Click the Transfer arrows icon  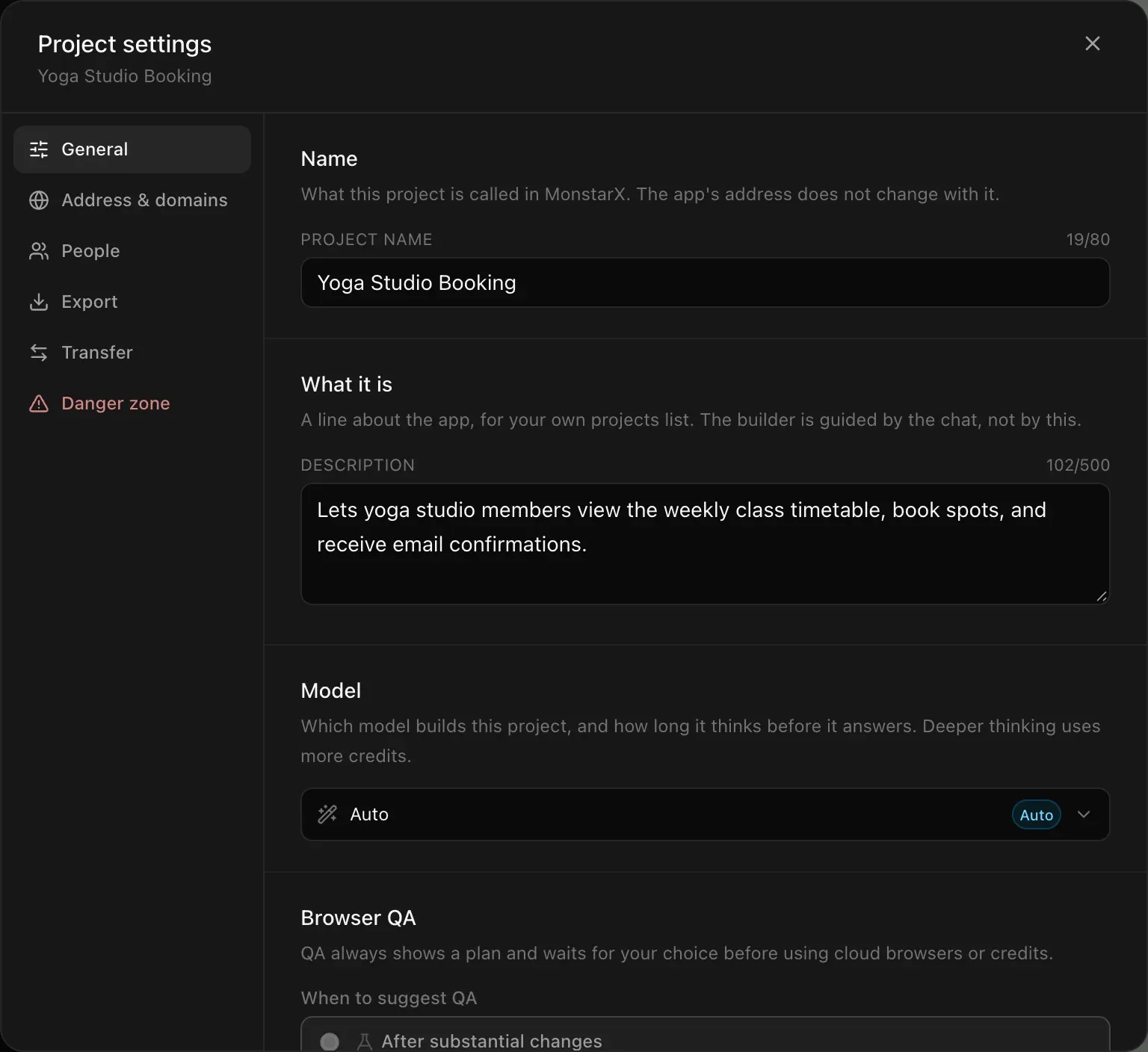[39, 353]
